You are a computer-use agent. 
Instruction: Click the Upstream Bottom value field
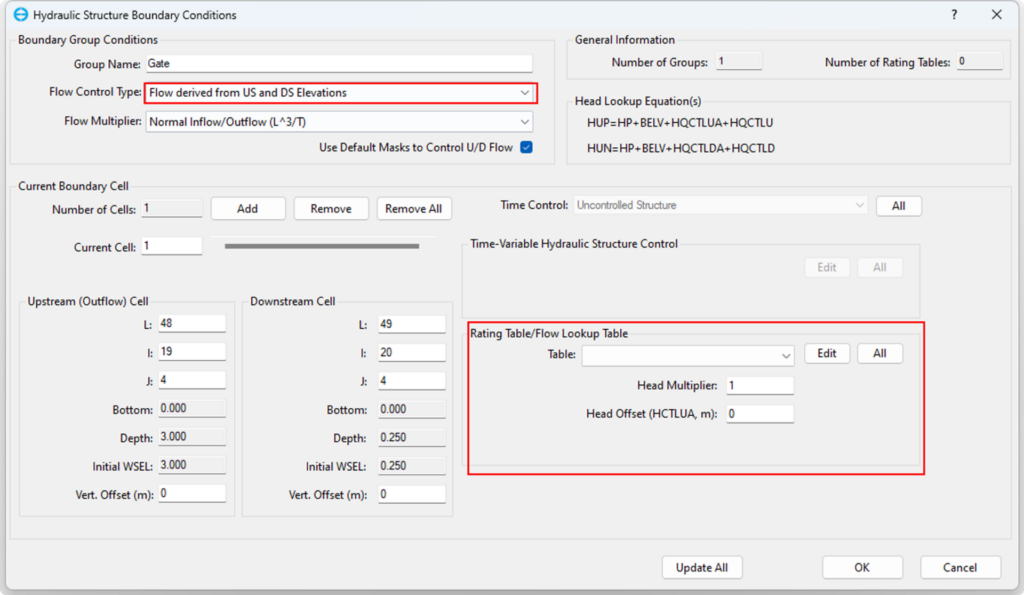pyautogui.click(x=192, y=408)
